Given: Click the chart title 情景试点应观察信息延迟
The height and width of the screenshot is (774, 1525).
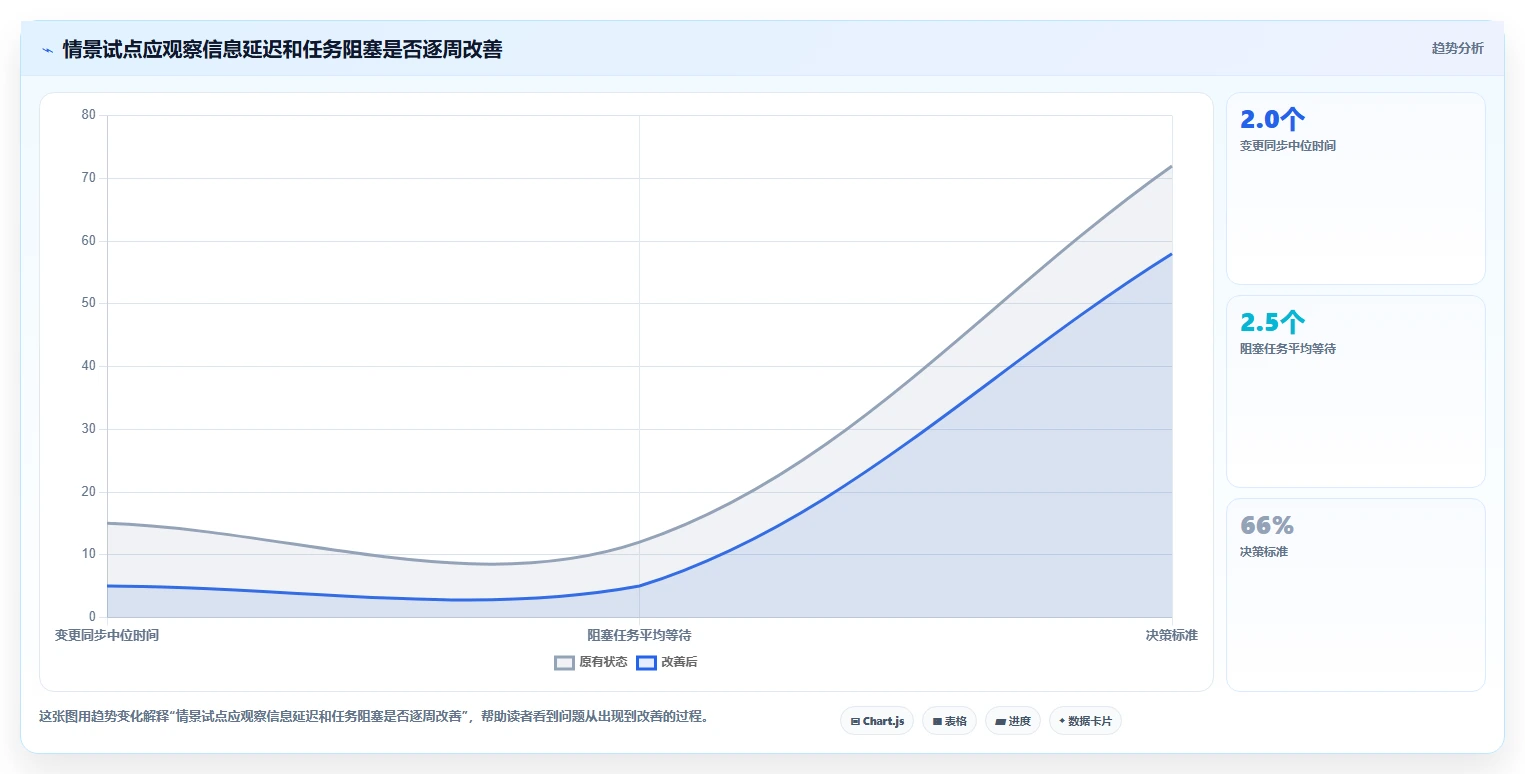Looking at the screenshot, I should tap(282, 50).
